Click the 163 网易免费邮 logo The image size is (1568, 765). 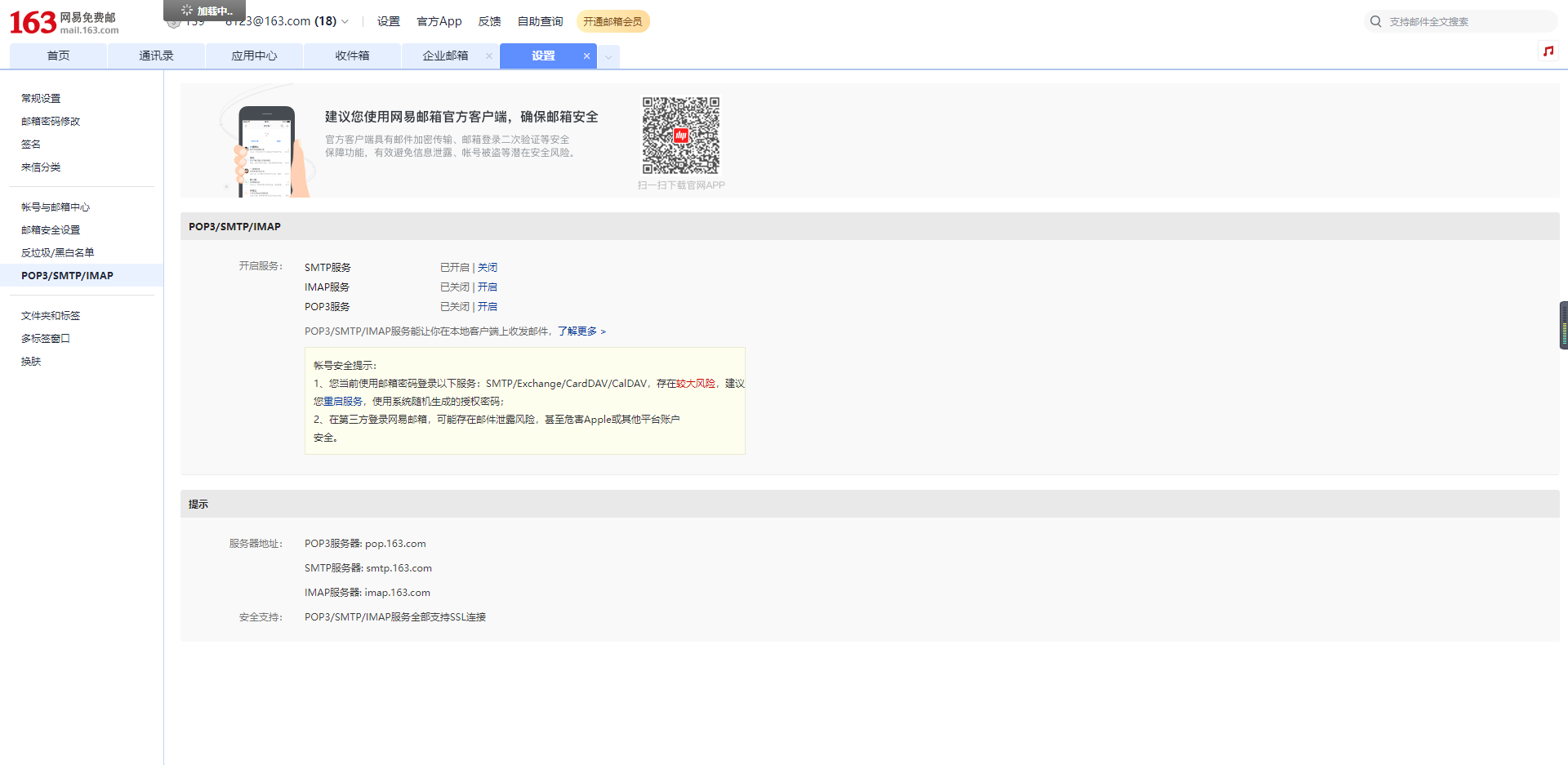tap(64, 22)
